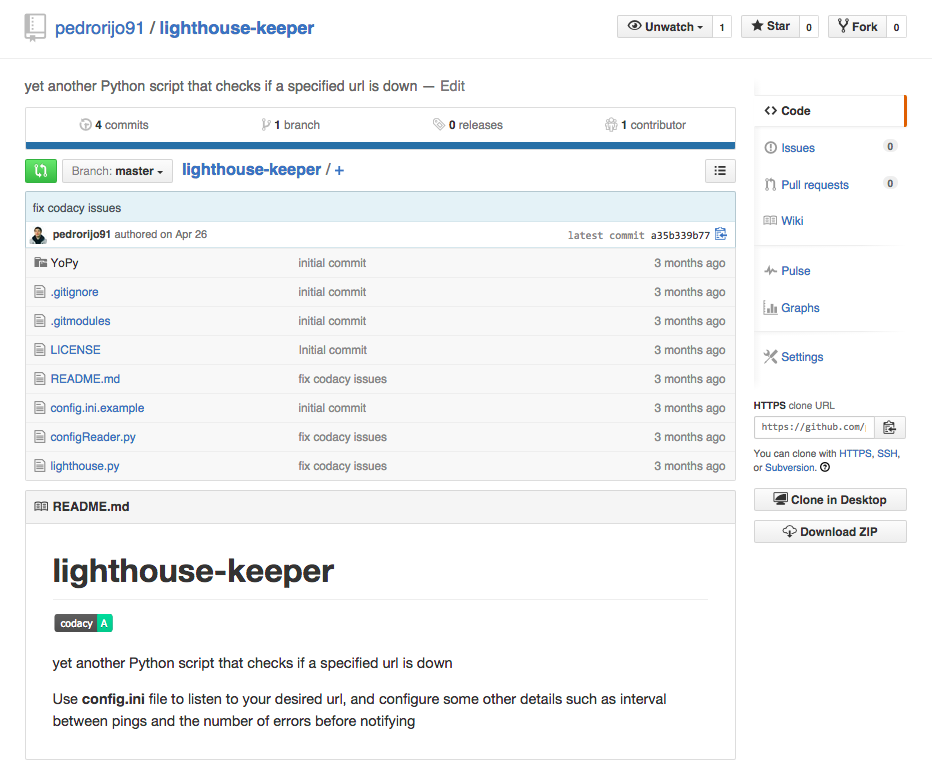
Task: Edit the repository description
Action: coord(452,86)
